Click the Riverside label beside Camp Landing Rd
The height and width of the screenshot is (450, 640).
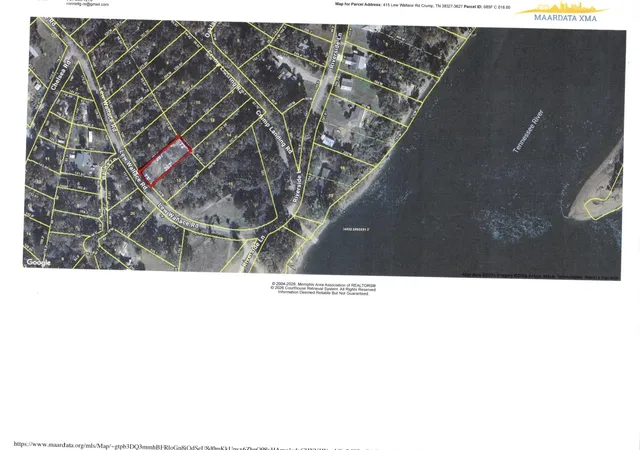point(299,188)
